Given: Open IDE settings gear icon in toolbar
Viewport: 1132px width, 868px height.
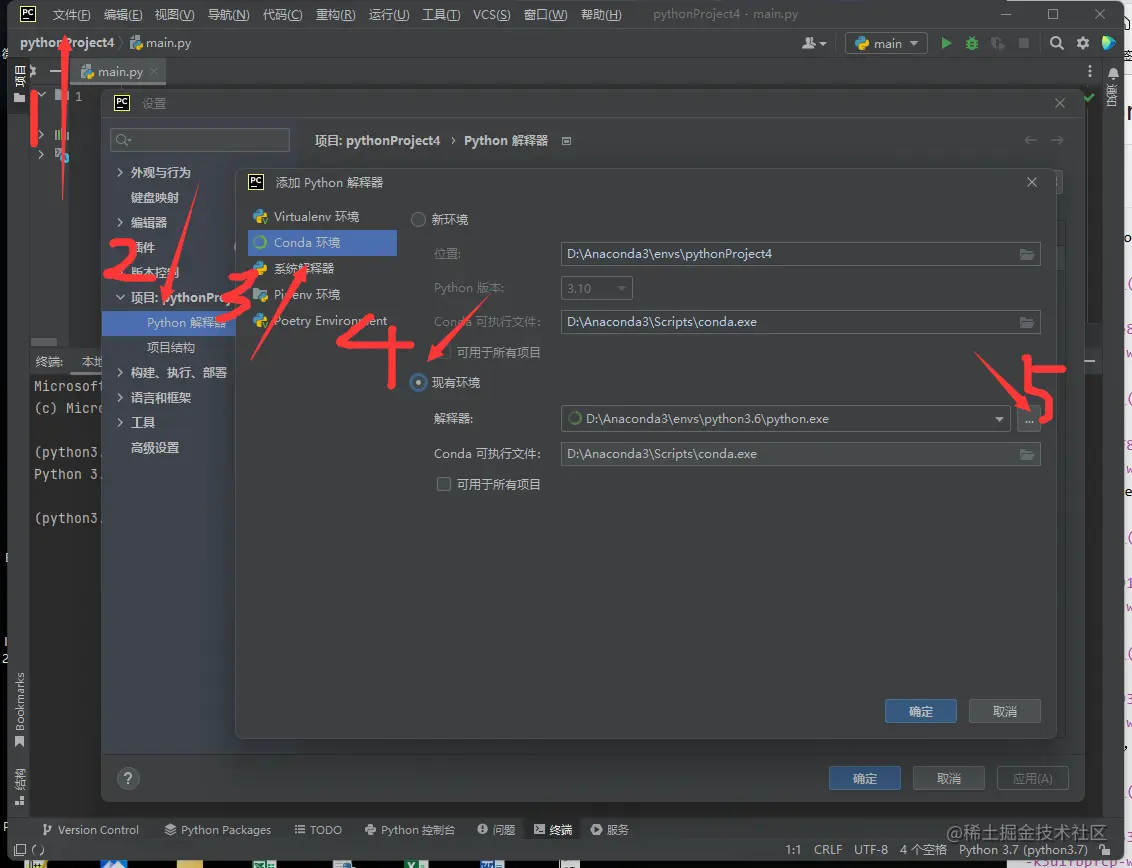Looking at the screenshot, I should point(1082,43).
